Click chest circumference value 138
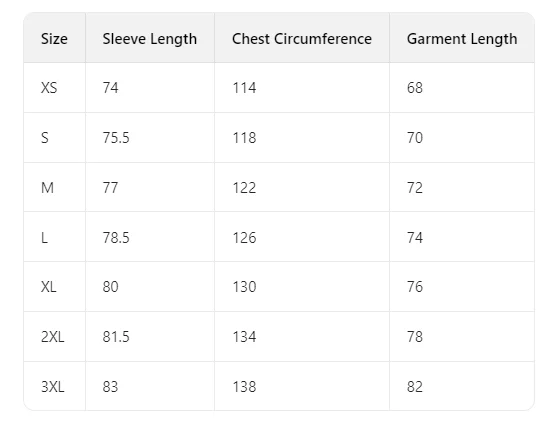Viewport: 554px width, 421px height. click(244, 386)
